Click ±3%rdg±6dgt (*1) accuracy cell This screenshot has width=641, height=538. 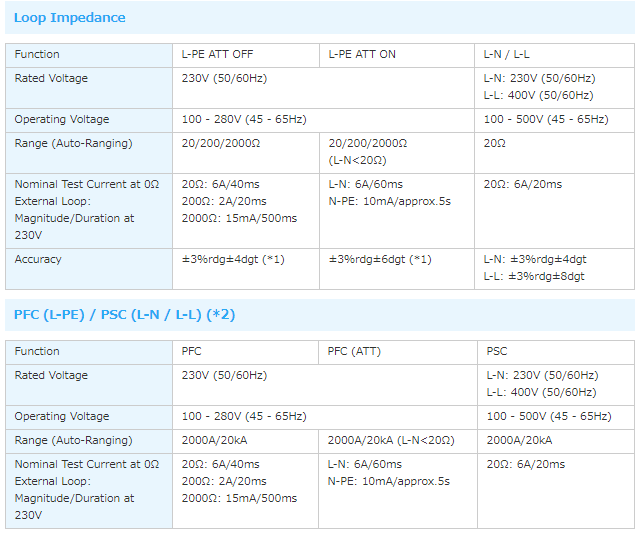coord(380,259)
